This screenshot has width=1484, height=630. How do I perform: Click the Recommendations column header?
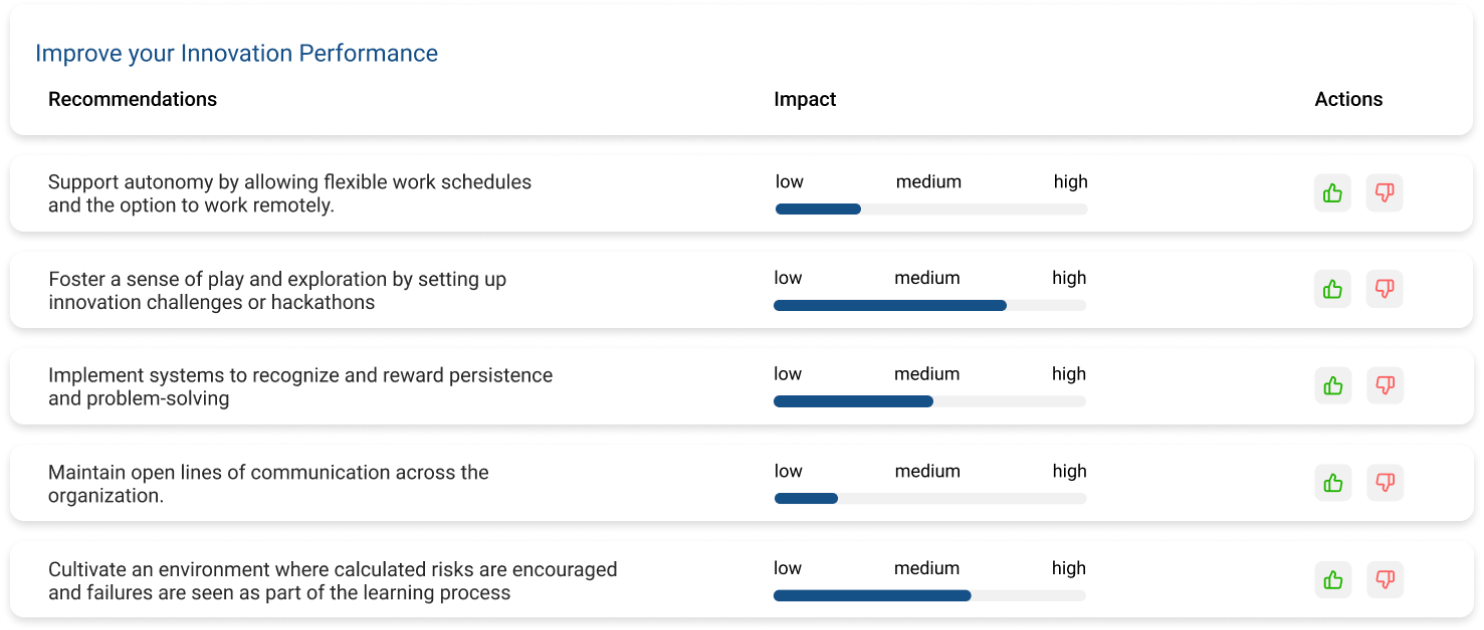pyautogui.click(x=132, y=99)
